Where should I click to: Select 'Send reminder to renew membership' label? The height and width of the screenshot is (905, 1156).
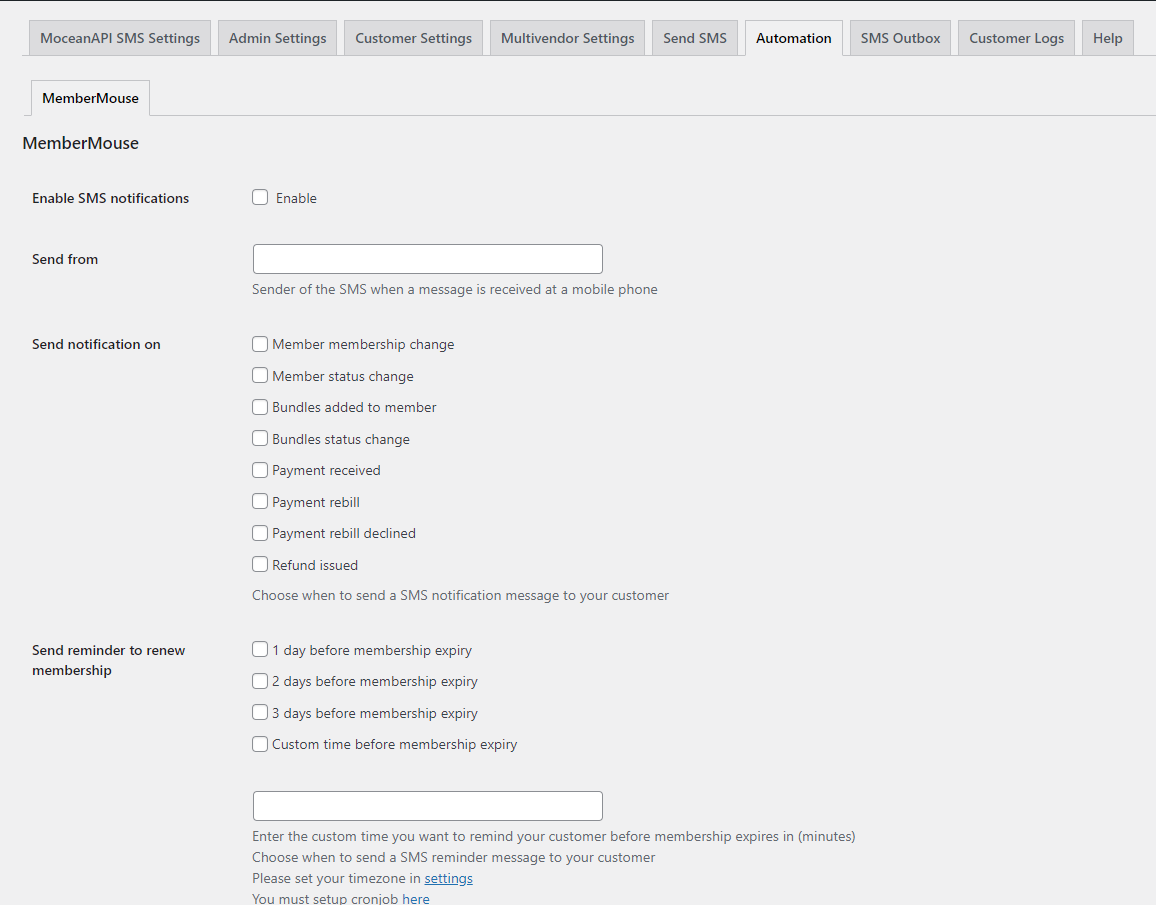pyautogui.click(x=108, y=660)
